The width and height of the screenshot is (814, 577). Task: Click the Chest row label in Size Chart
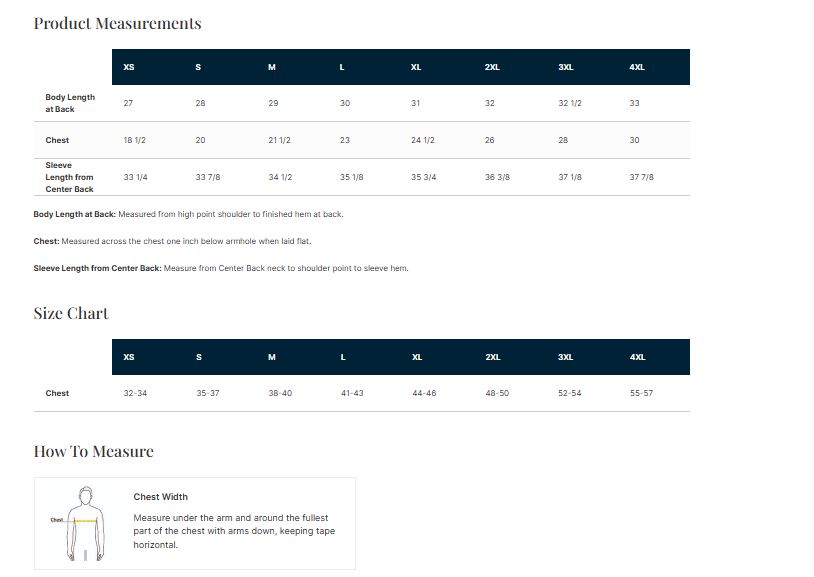click(x=58, y=393)
